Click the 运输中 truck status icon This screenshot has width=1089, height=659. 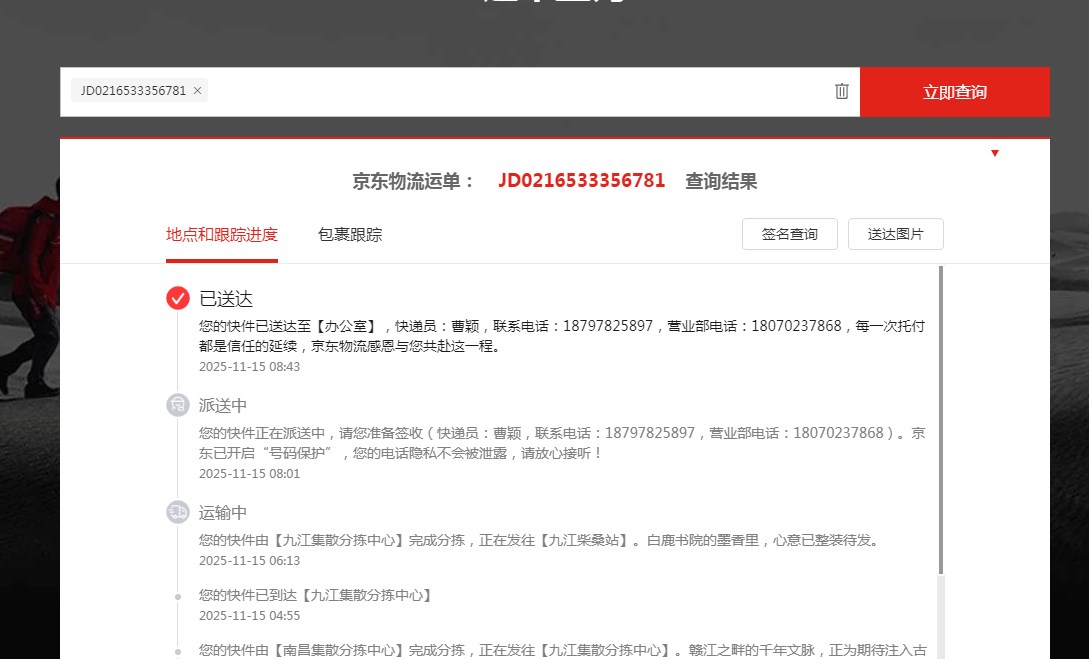pos(178,512)
